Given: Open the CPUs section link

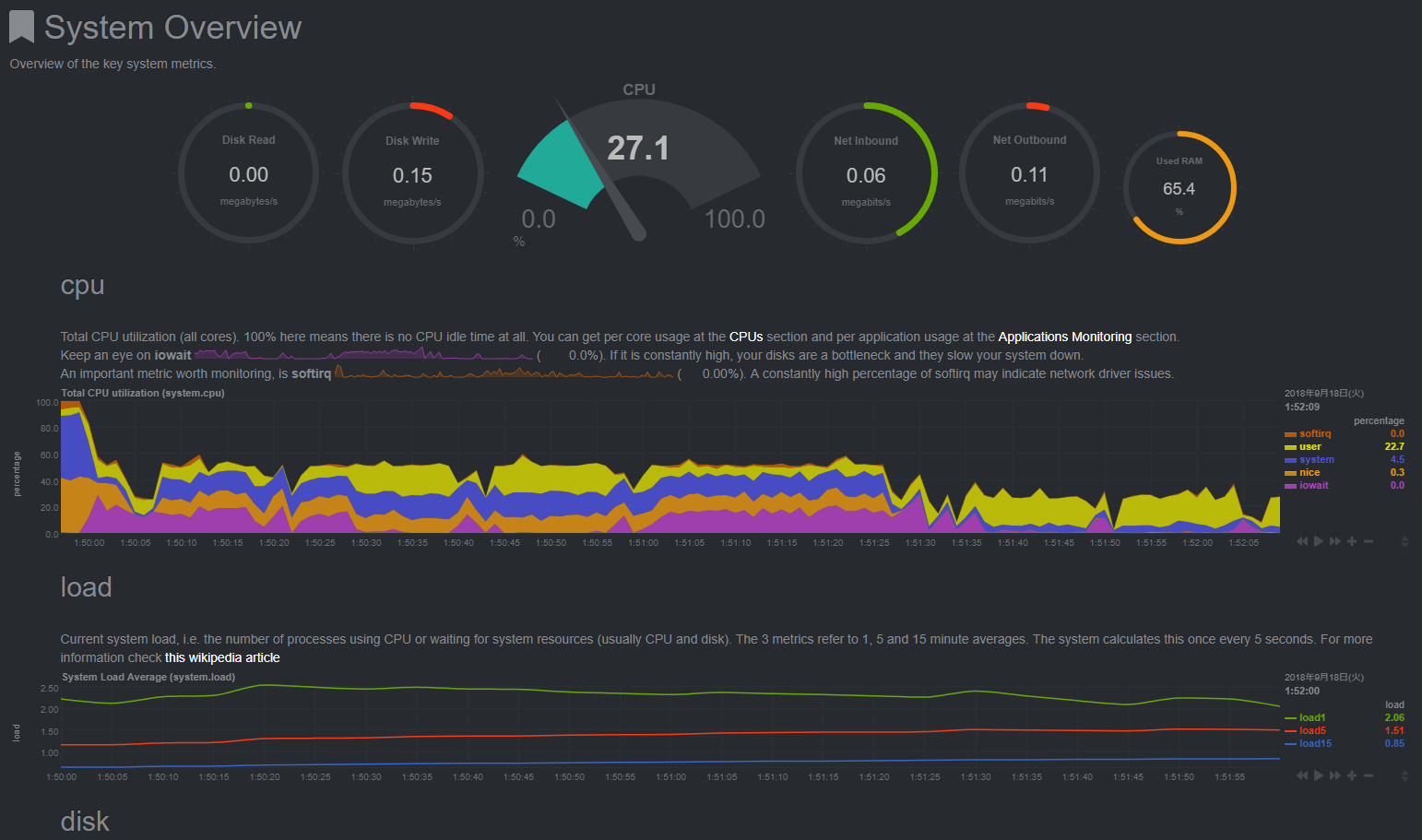Looking at the screenshot, I should pyautogui.click(x=746, y=337).
